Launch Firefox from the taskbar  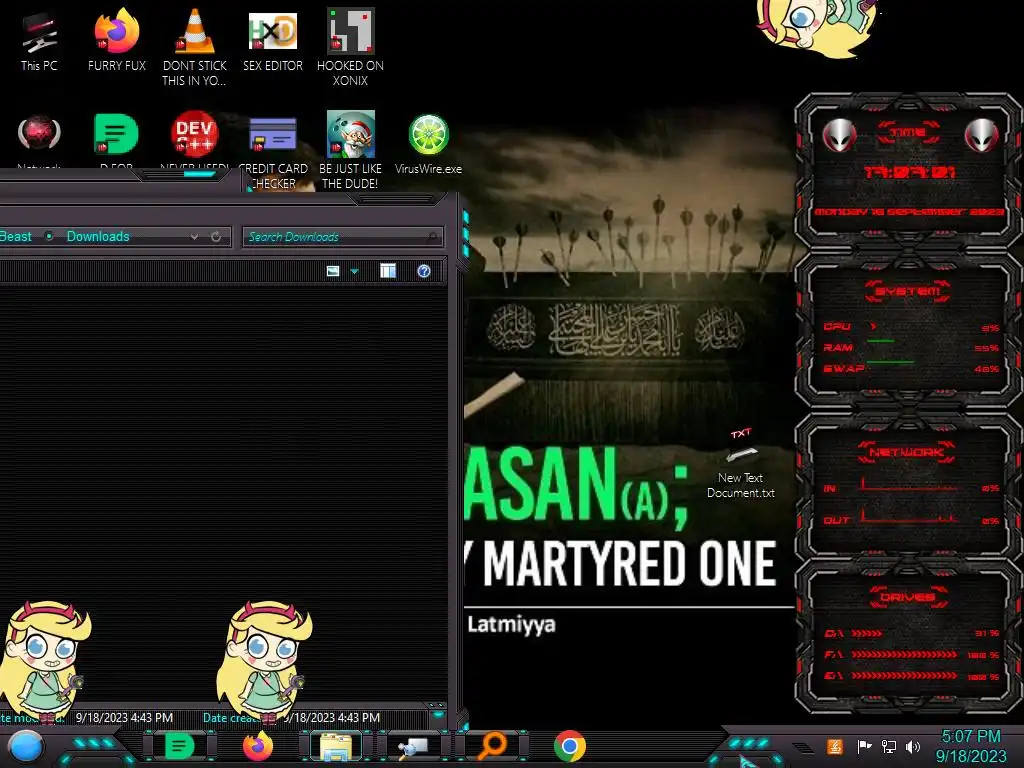[257, 746]
